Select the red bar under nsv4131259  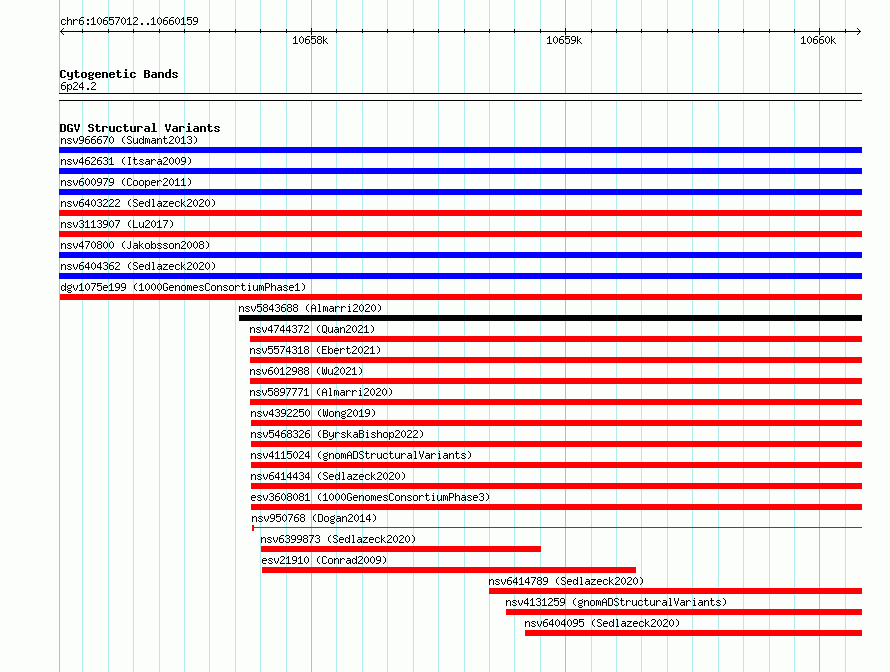684,612
